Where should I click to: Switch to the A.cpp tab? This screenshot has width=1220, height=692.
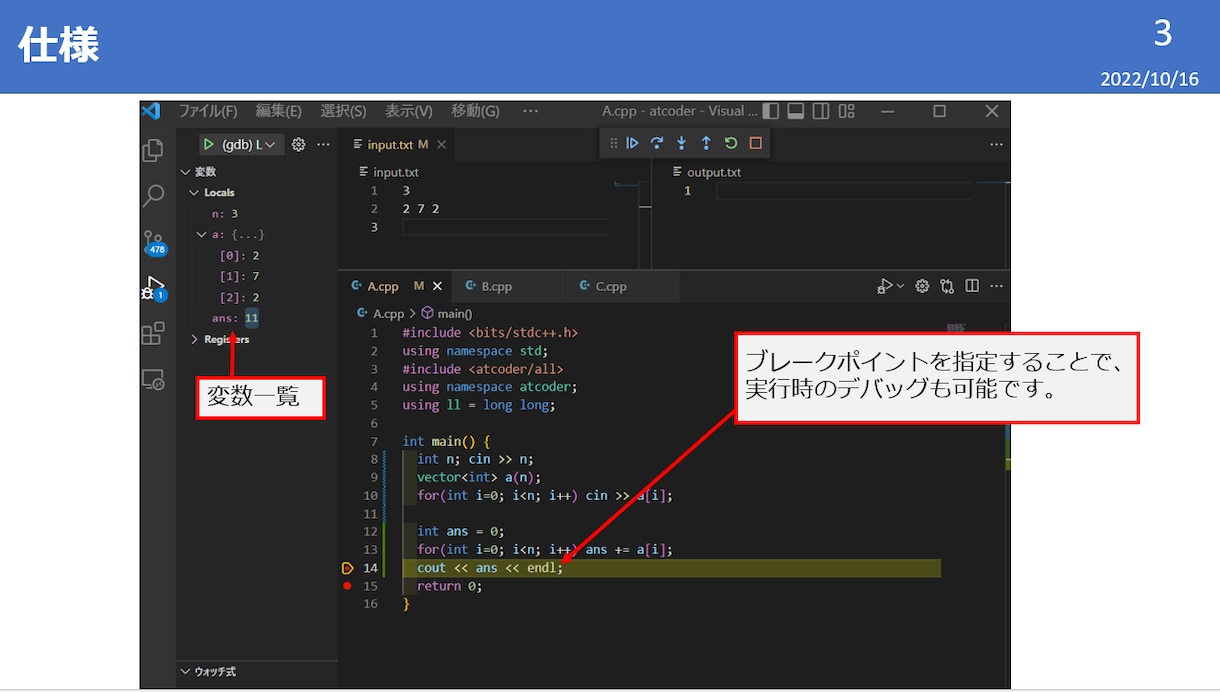(395, 286)
